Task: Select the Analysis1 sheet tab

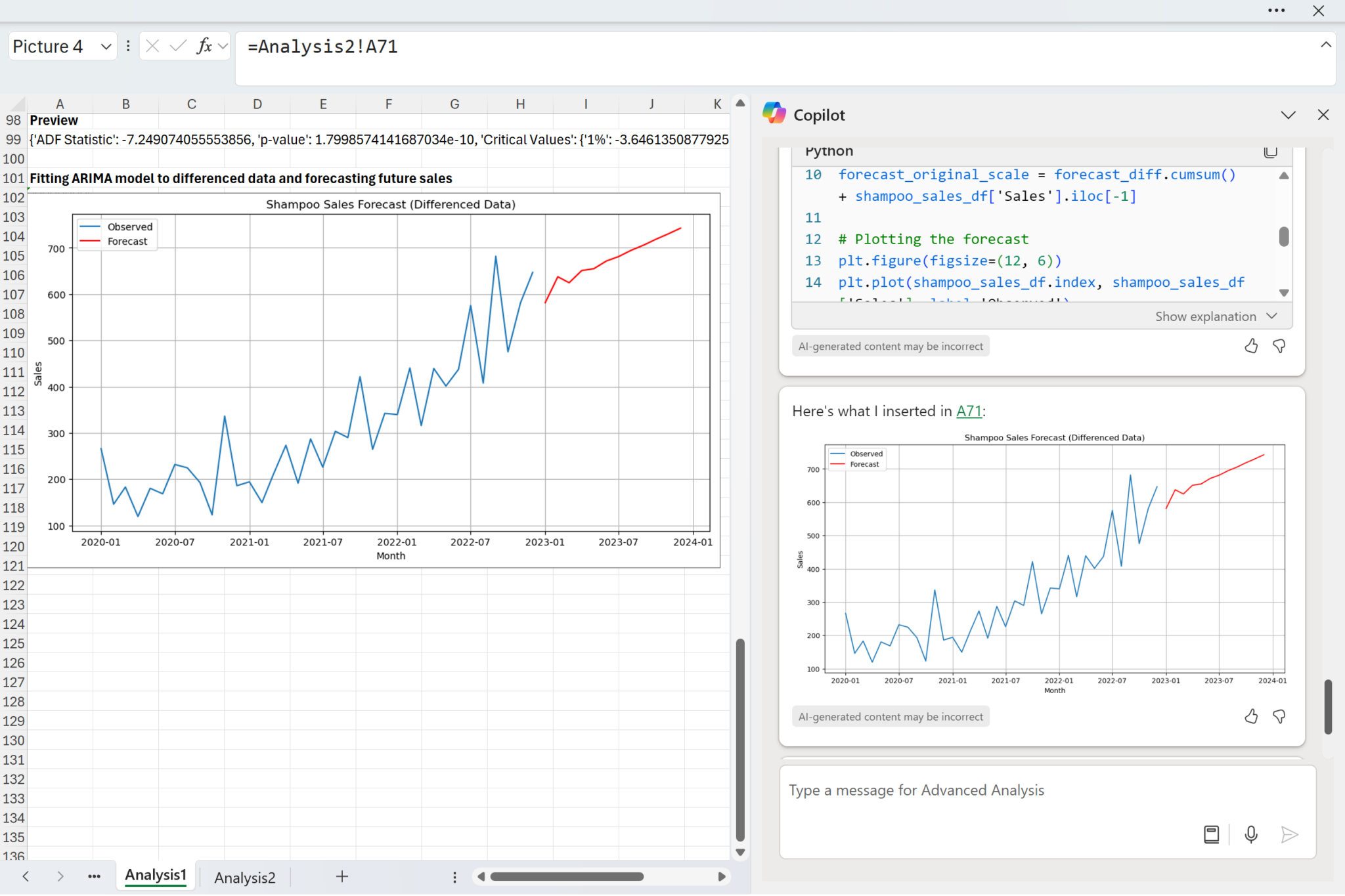Action: click(156, 876)
